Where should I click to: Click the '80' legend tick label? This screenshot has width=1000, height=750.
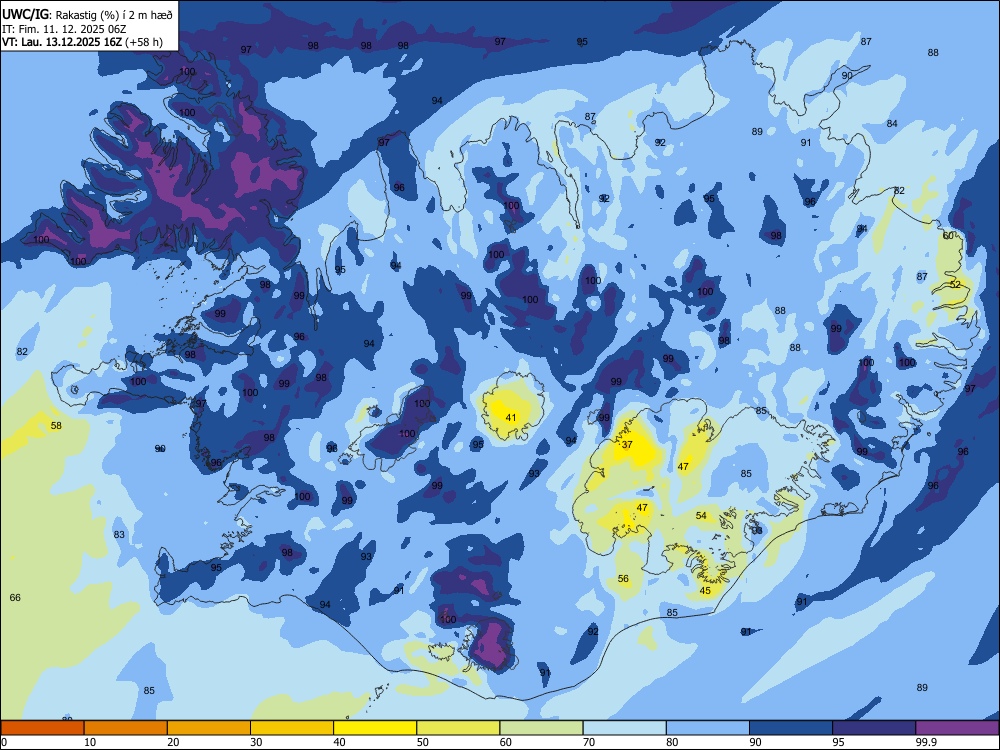672,742
